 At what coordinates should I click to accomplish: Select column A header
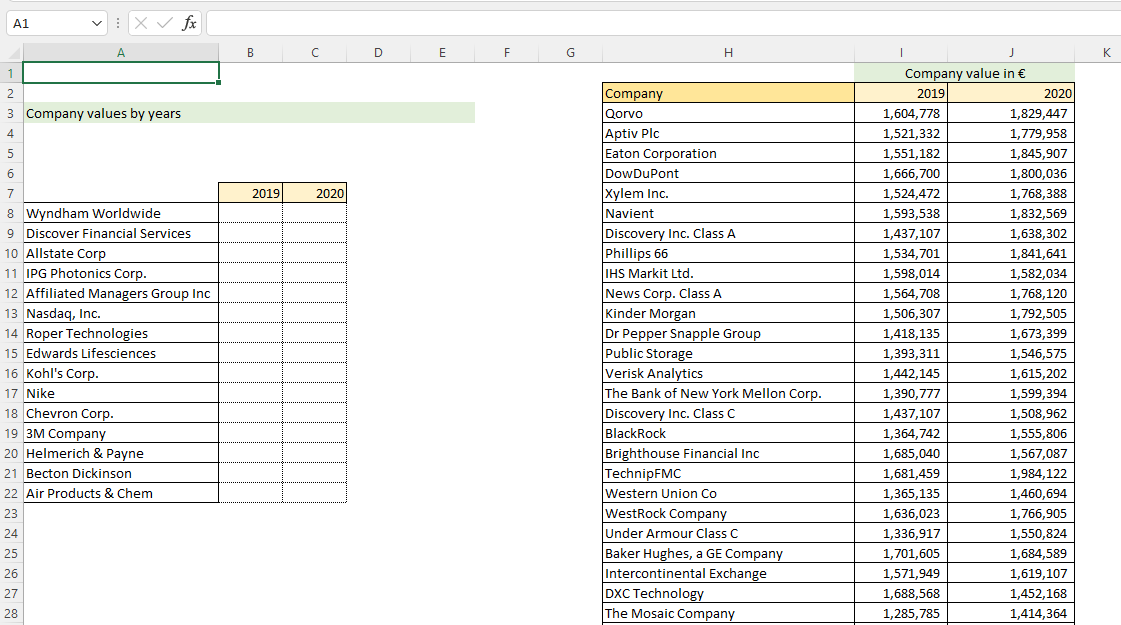click(121, 53)
